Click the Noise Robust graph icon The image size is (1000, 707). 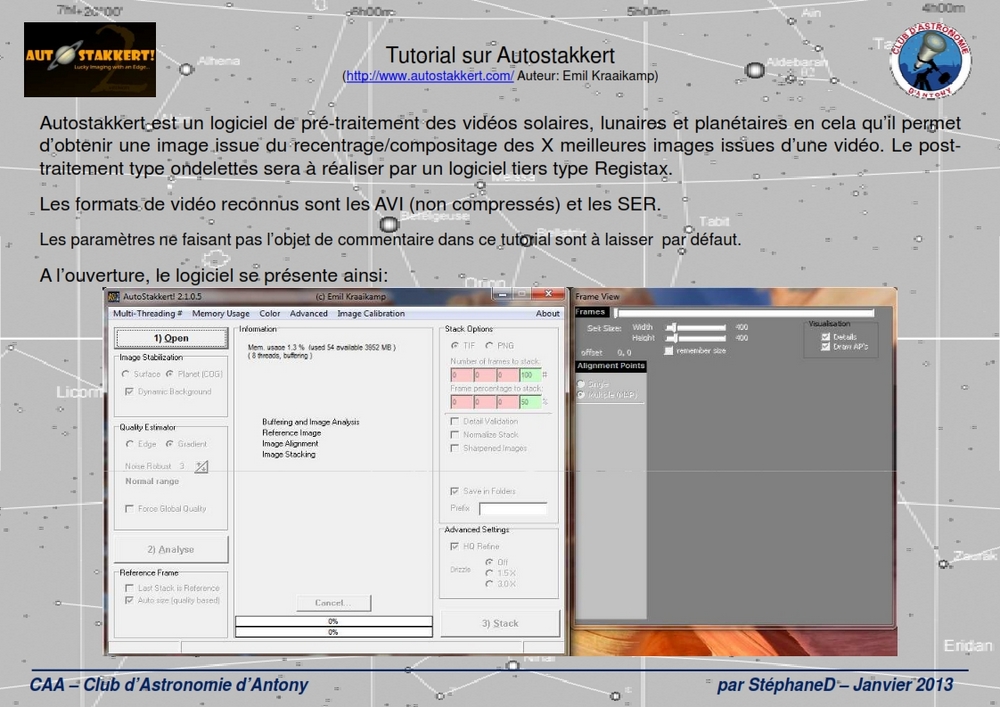[202, 467]
